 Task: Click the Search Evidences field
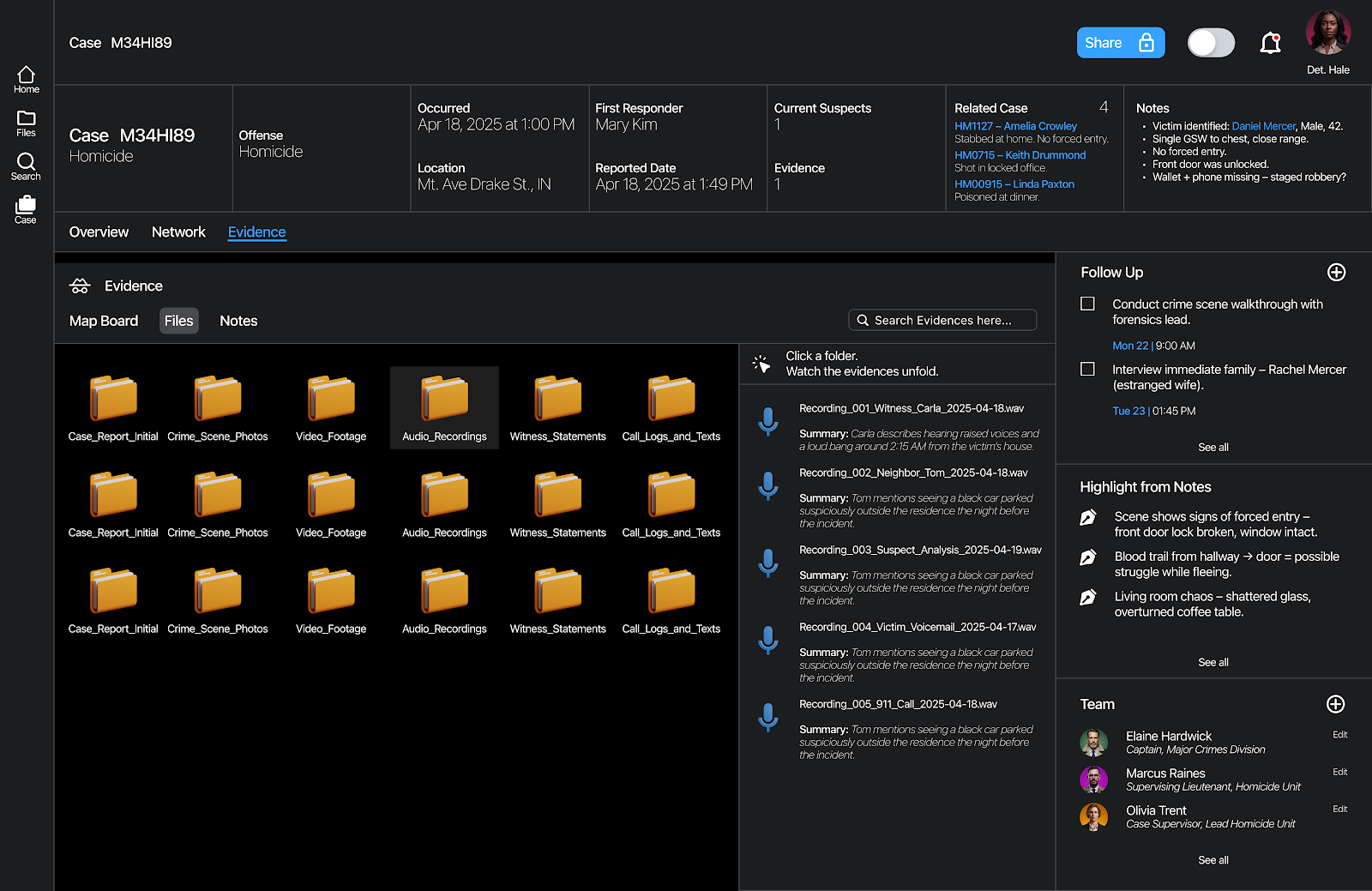942,320
